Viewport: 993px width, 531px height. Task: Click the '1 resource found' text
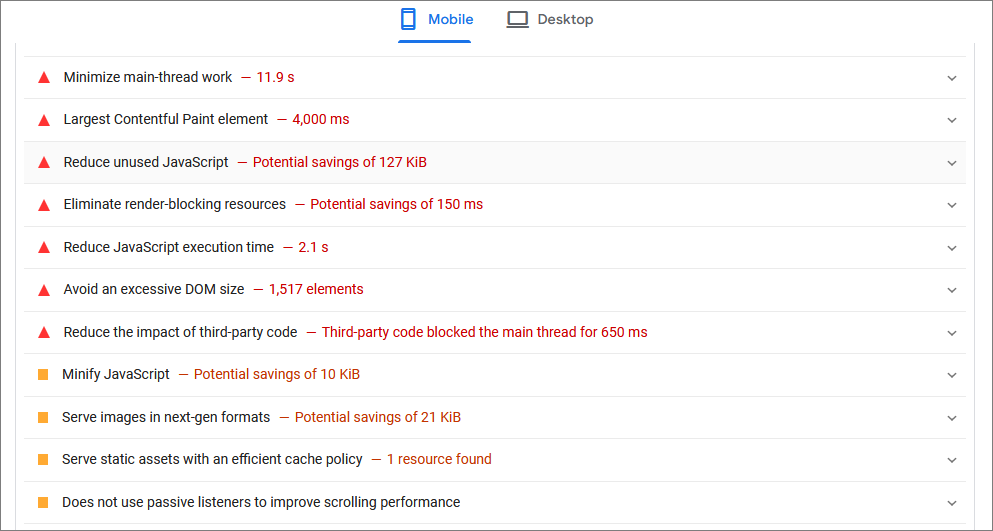pos(439,459)
